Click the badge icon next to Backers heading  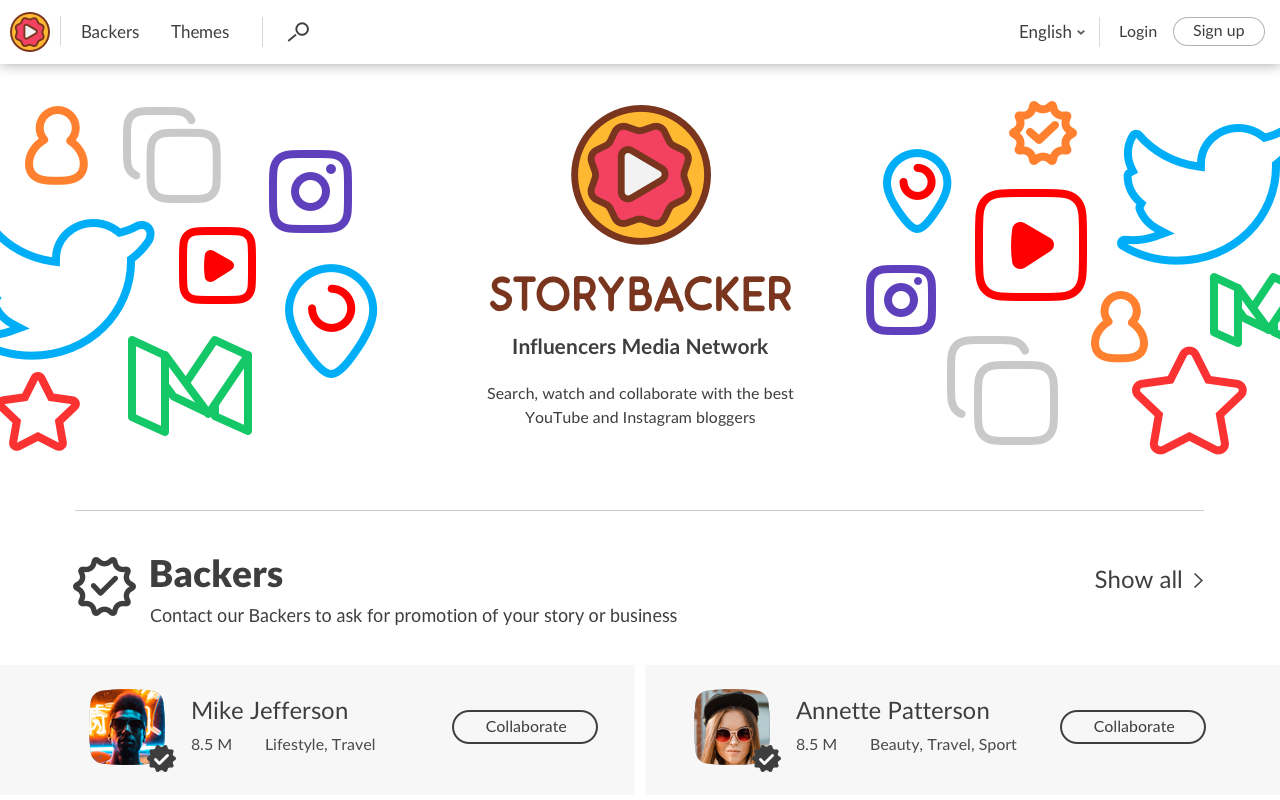click(x=104, y=587)
